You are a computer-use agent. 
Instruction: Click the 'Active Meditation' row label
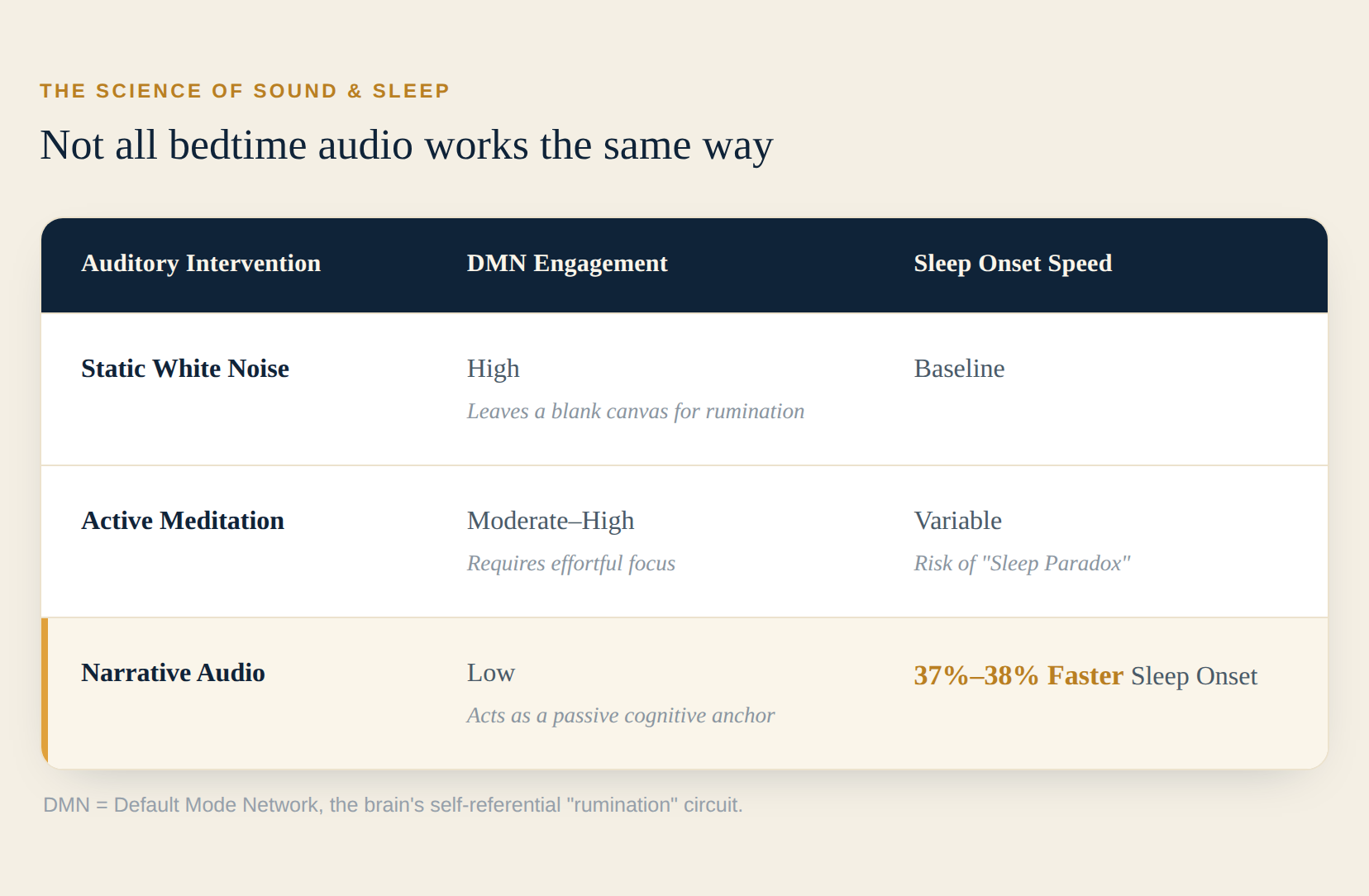[x=183, y=521]
